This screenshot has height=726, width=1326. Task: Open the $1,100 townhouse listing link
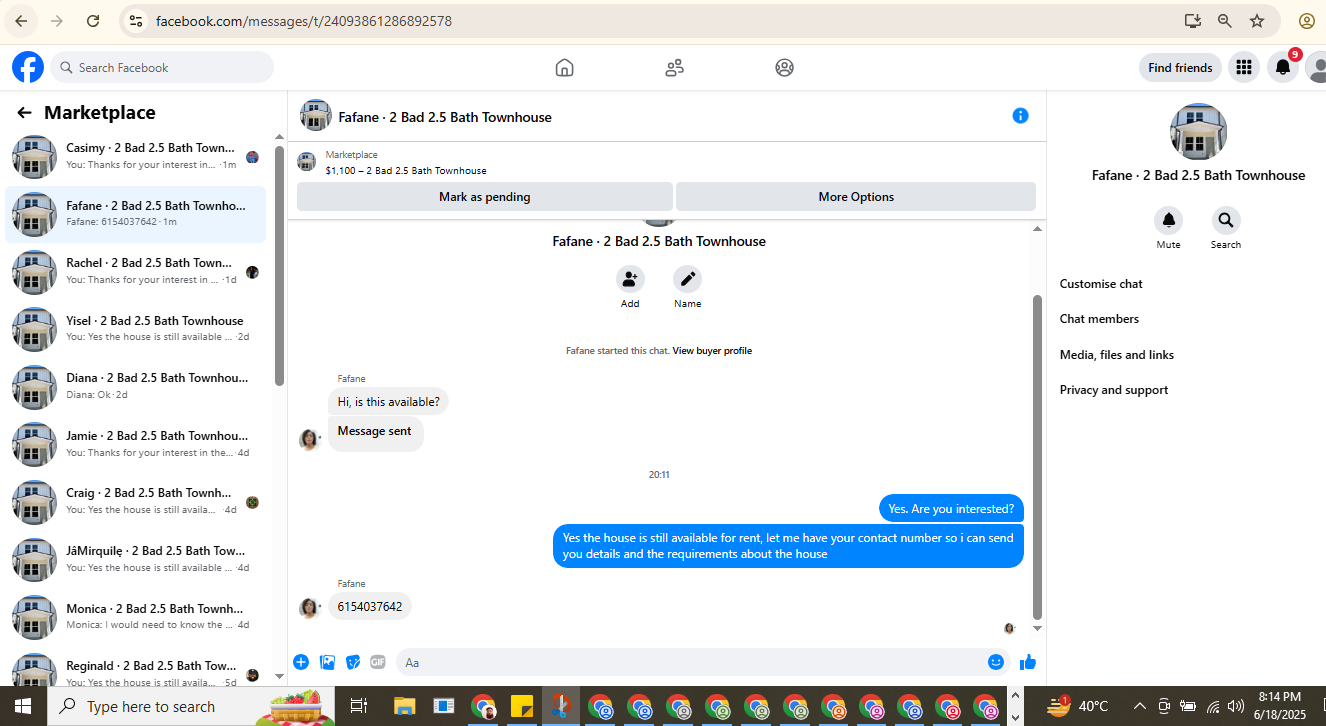click(x=406, y=171)
